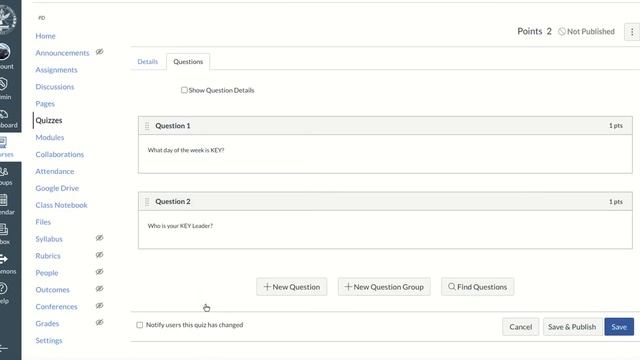Click the hidden-eye icon beside Syllabus

tap(100, 238)
